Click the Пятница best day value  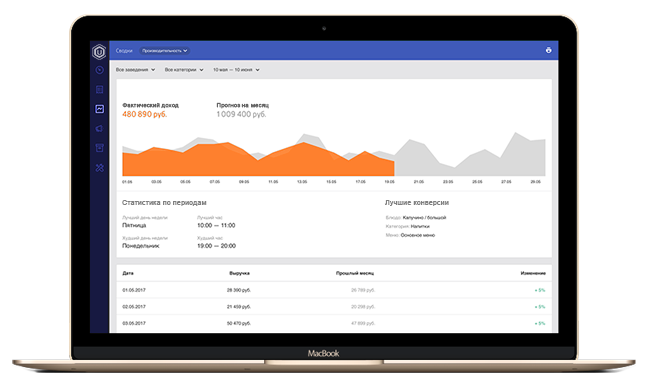134,225
